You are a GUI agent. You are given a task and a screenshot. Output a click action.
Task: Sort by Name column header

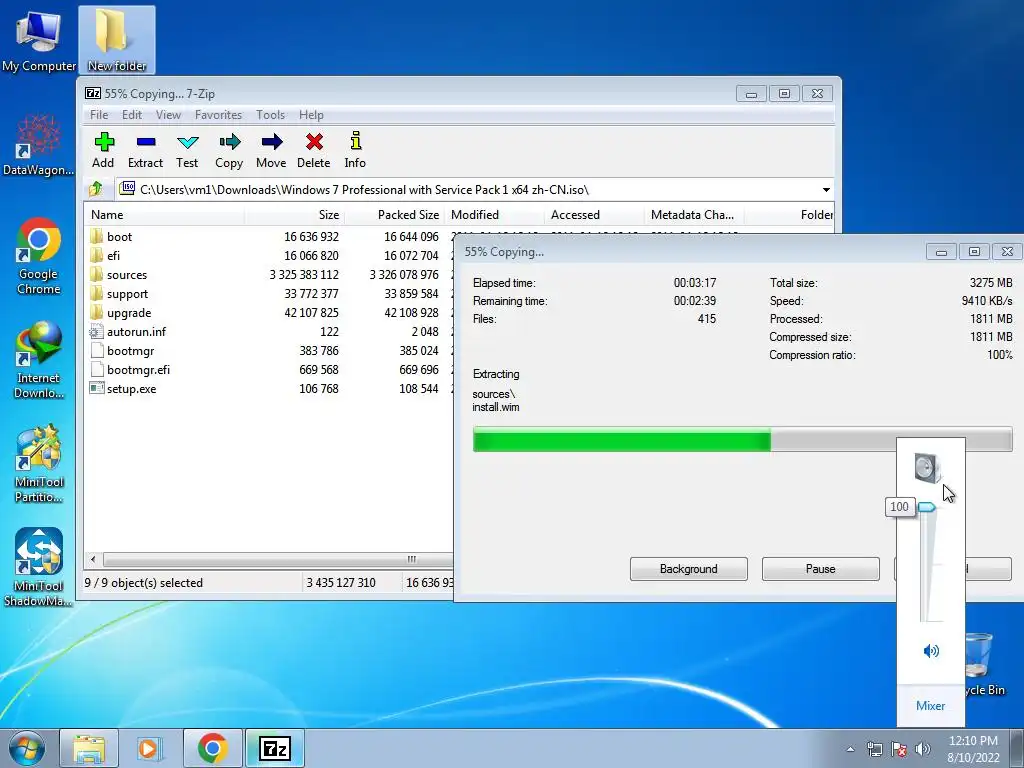tap(165, 215)
